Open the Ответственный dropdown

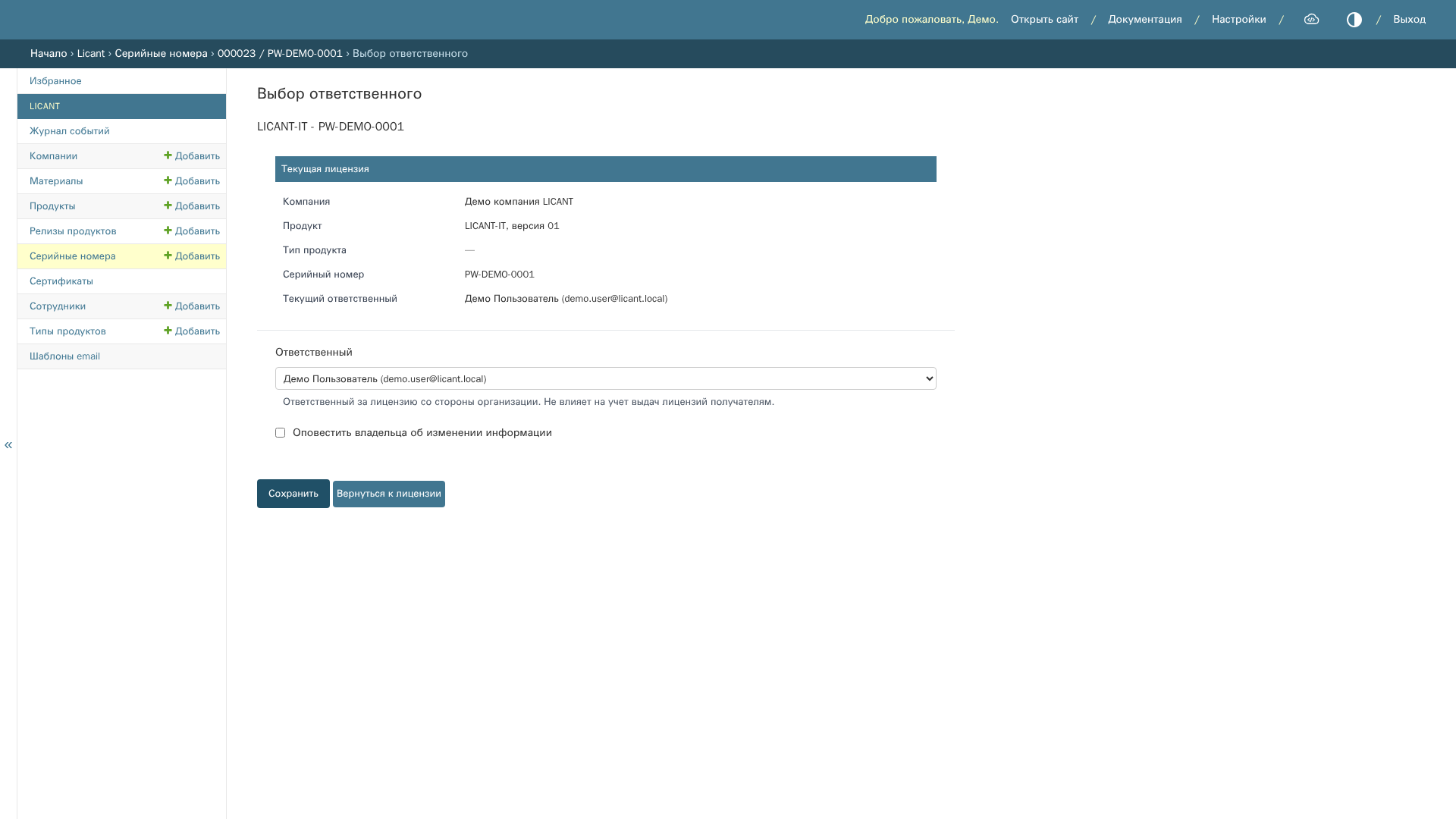pos(605,378)
